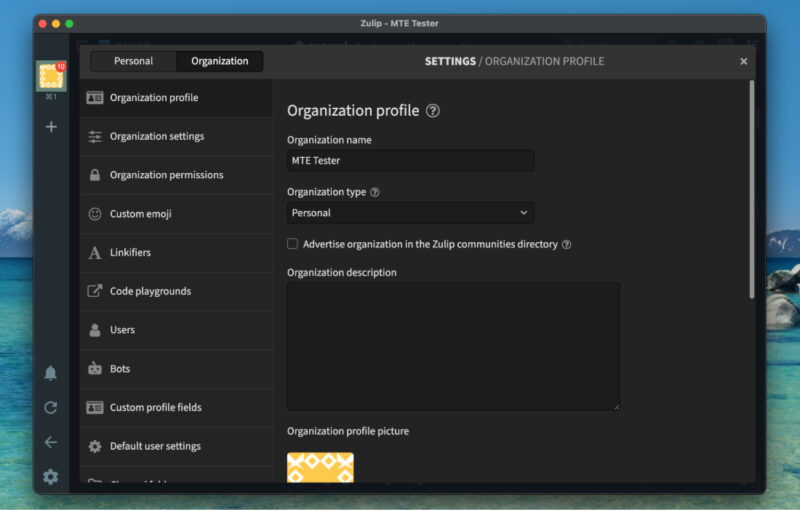Screen dimensions: 800x510
Task: Switch to the Personal settings tab
Action: (133, 61)
